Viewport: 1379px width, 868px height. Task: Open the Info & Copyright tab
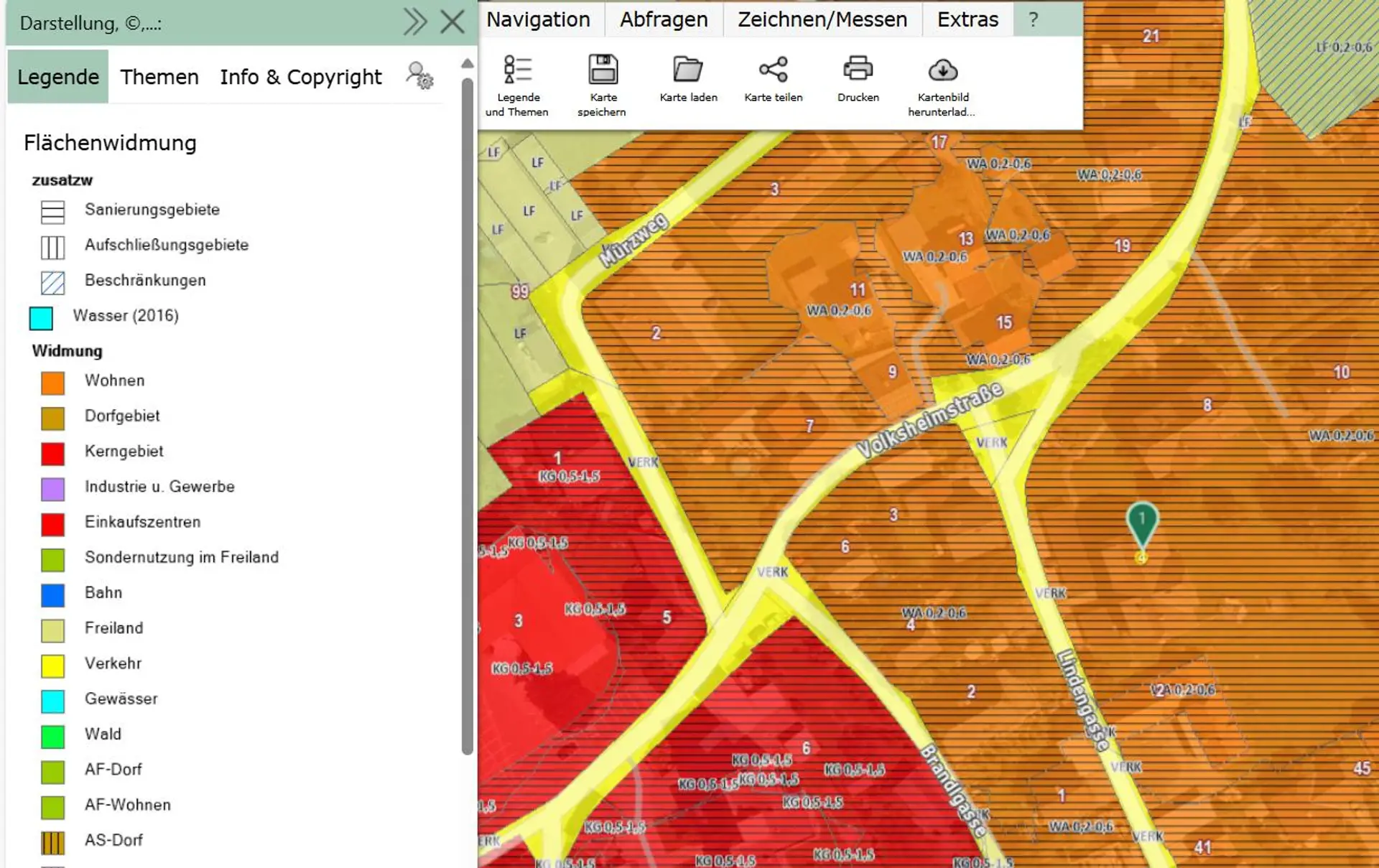click(301, 77)
